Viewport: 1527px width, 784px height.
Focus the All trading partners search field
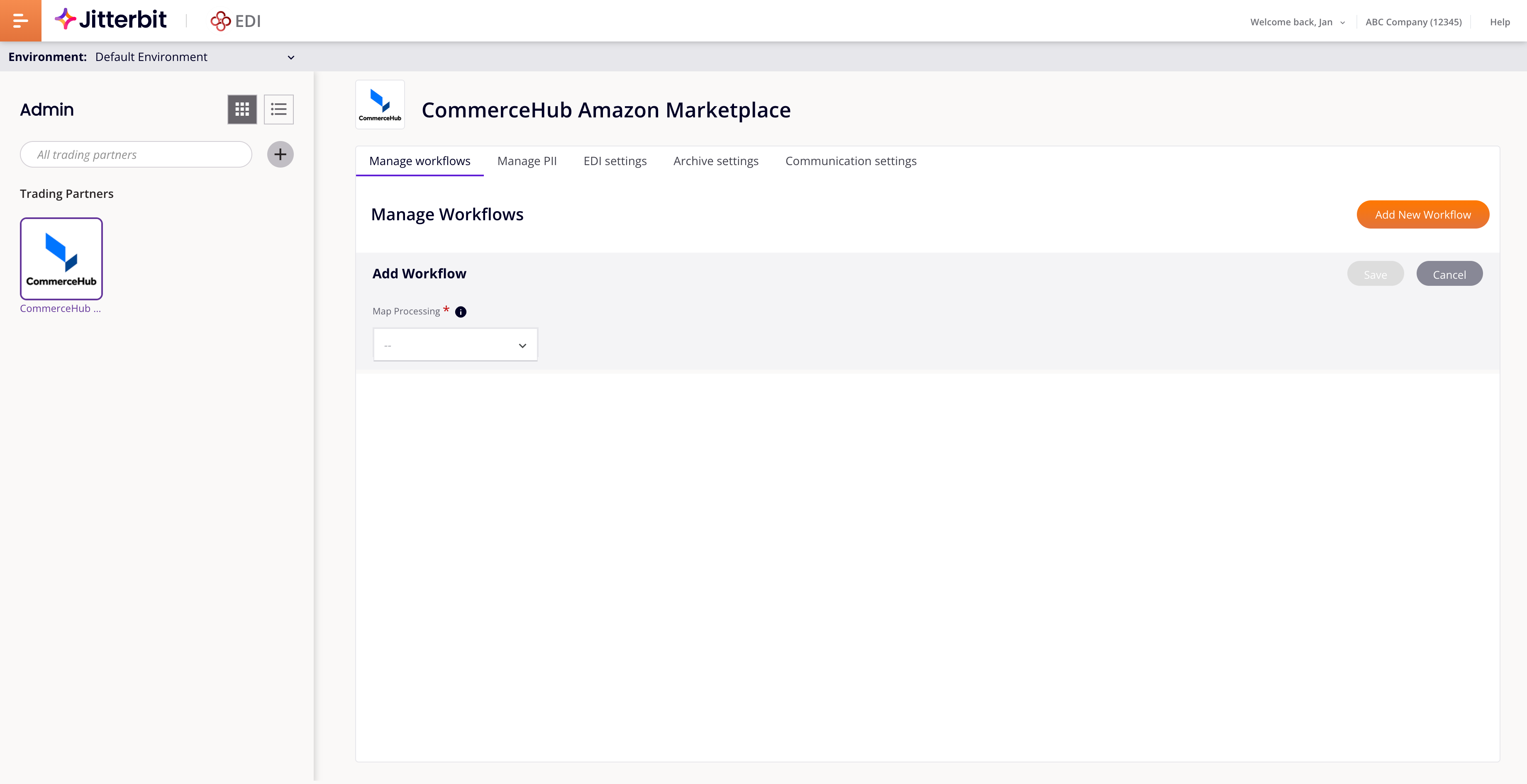(x=136, y=155)
